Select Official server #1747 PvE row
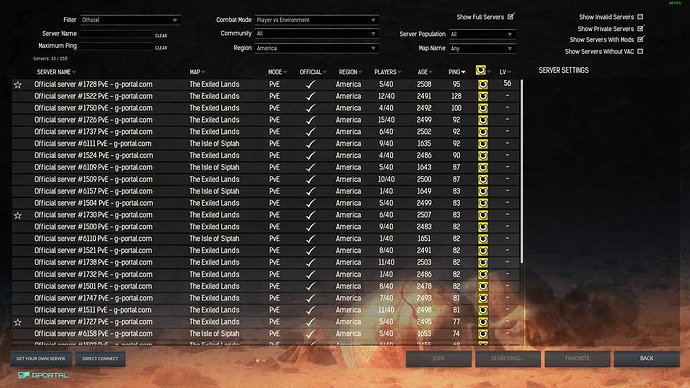 click(265, 298)
